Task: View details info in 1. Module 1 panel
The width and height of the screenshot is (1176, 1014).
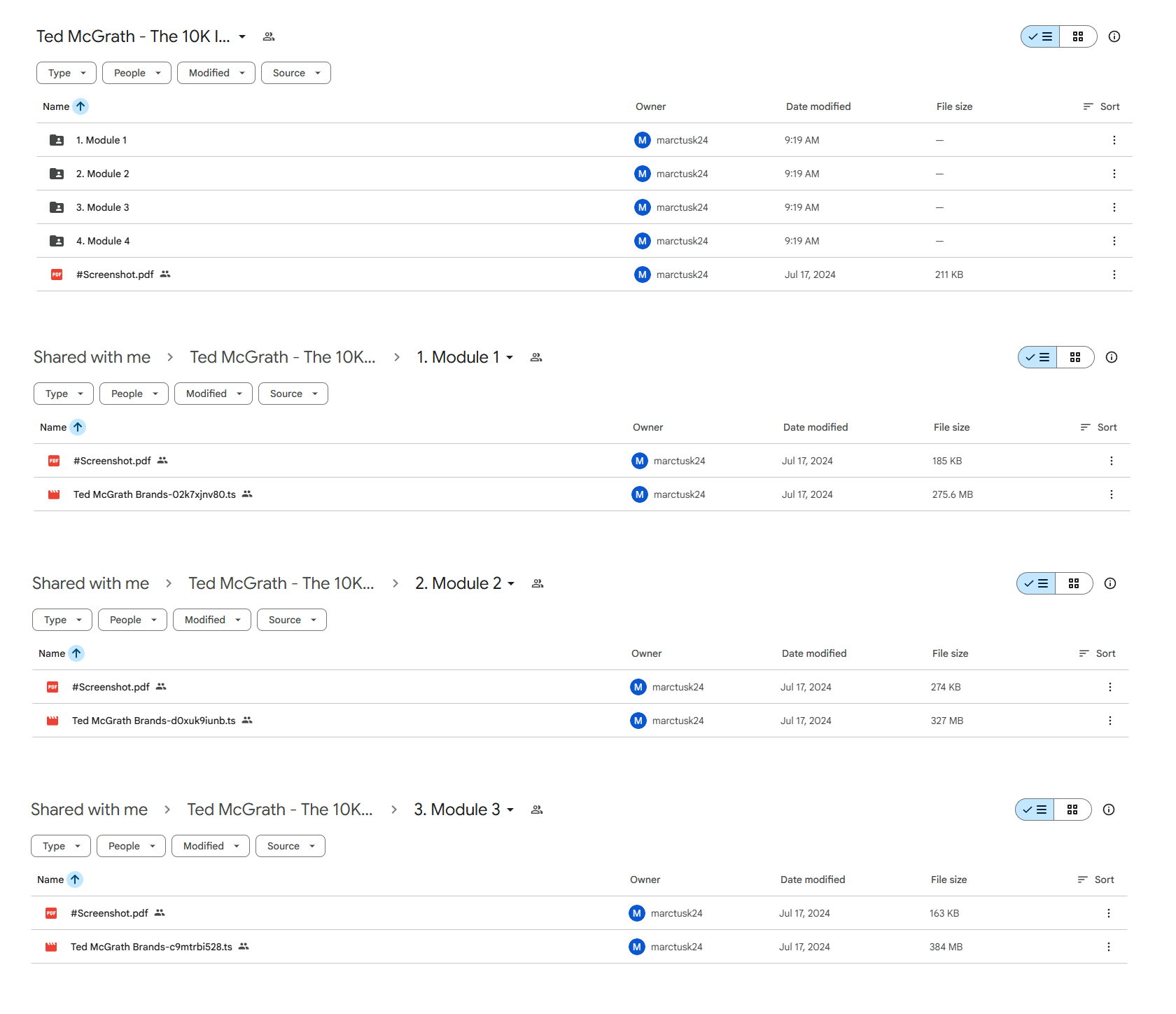Action: (x=1112, y=357)
